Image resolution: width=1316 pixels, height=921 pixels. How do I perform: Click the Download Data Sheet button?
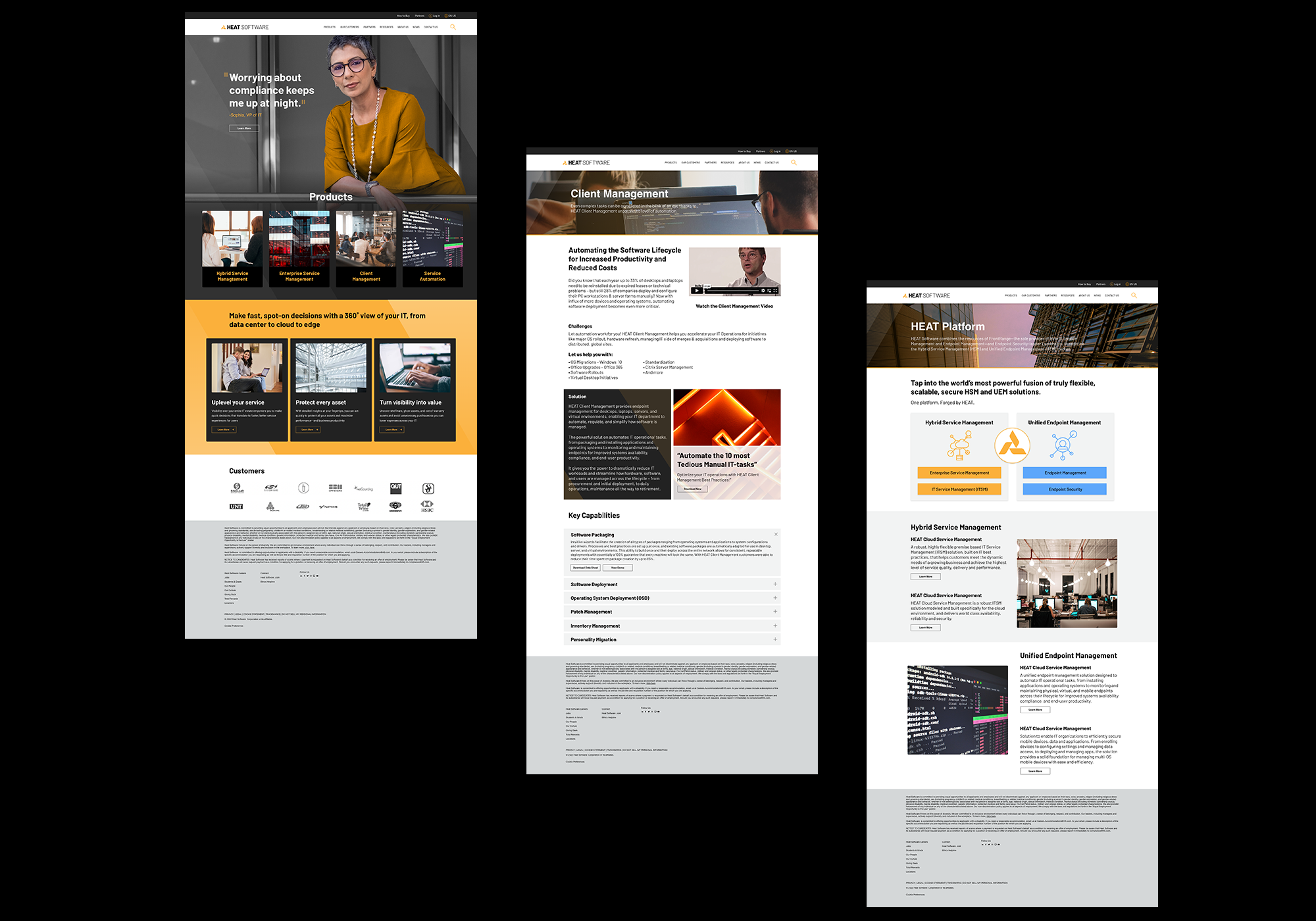click(586, 567)
